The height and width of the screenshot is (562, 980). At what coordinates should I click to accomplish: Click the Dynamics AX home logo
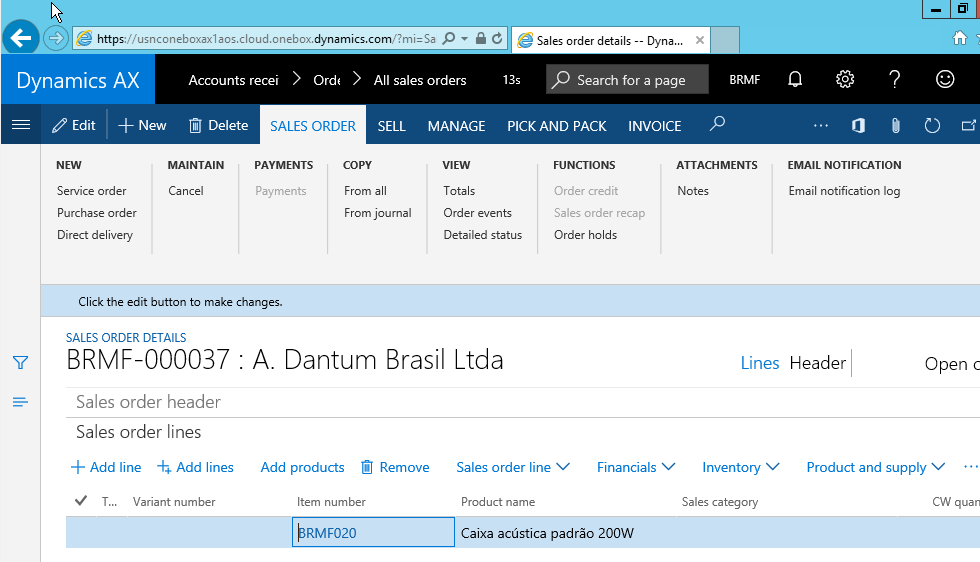[x=78, y=80]
